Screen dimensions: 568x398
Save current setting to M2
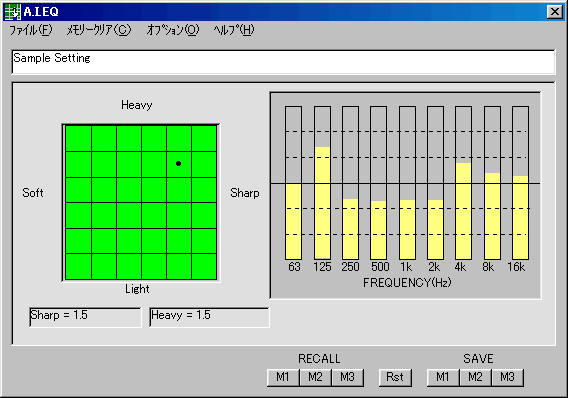pyautogui.click(x=475, y=377)
